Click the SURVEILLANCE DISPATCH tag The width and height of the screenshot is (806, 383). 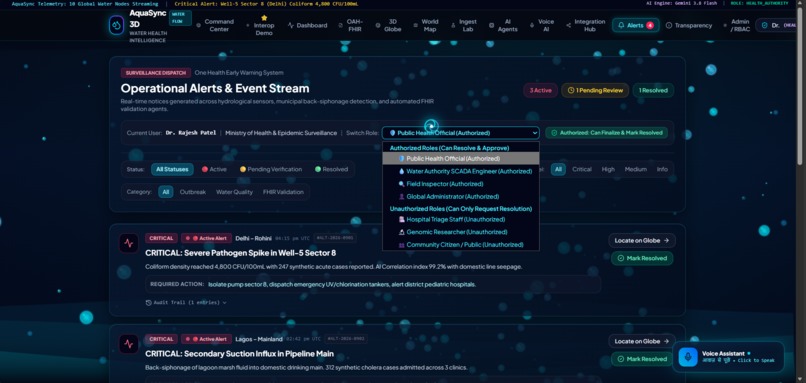[x=156, y=73]
